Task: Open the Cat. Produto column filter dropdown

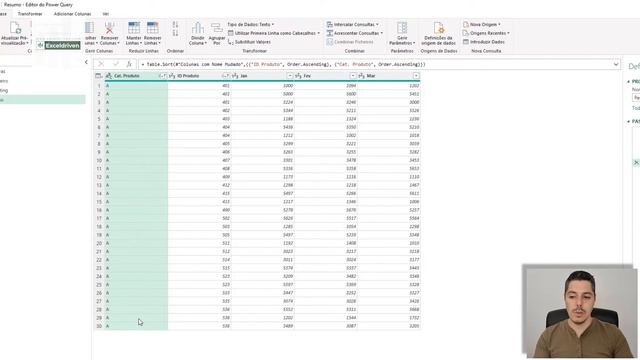Action: click(162, 76)
